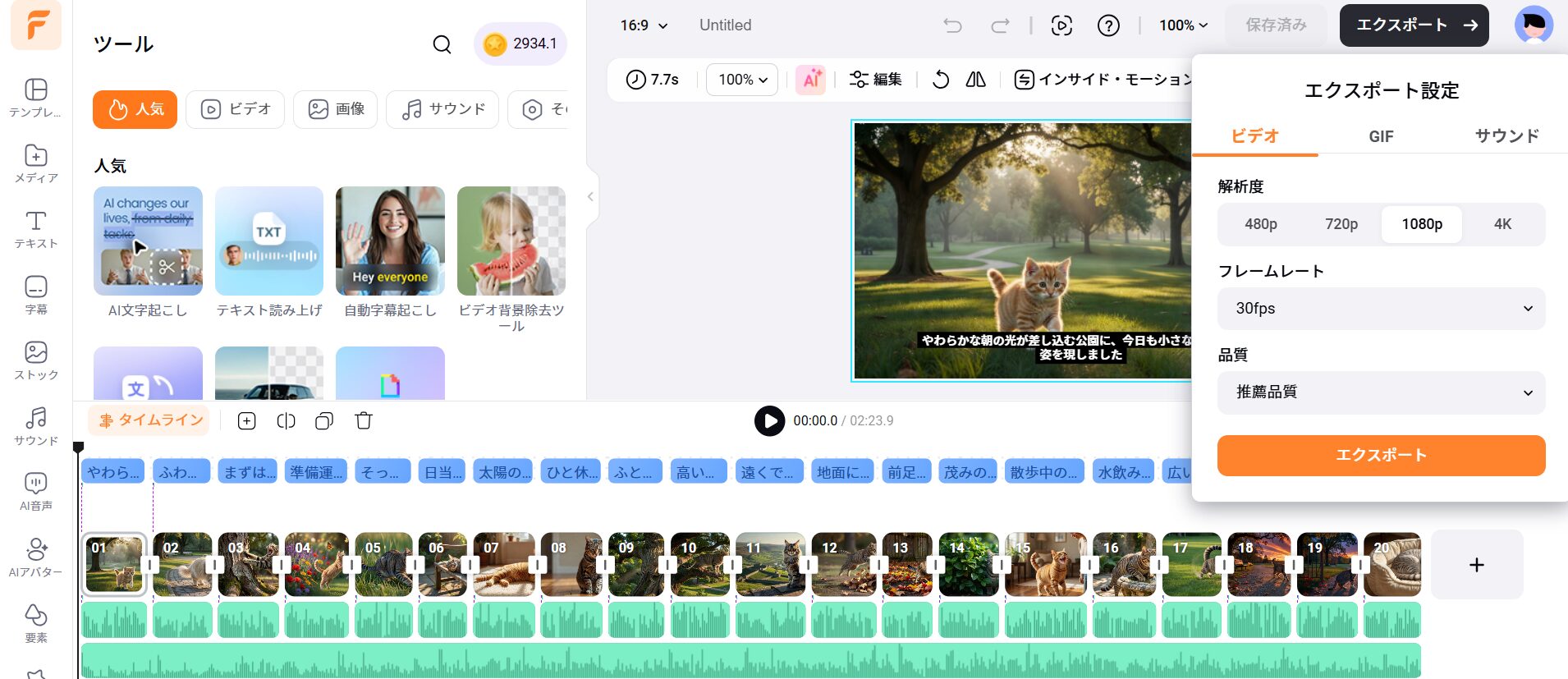Click the Redo arrow icon
This screenshot has width=1568, height=679.
tap(1000, 25)
